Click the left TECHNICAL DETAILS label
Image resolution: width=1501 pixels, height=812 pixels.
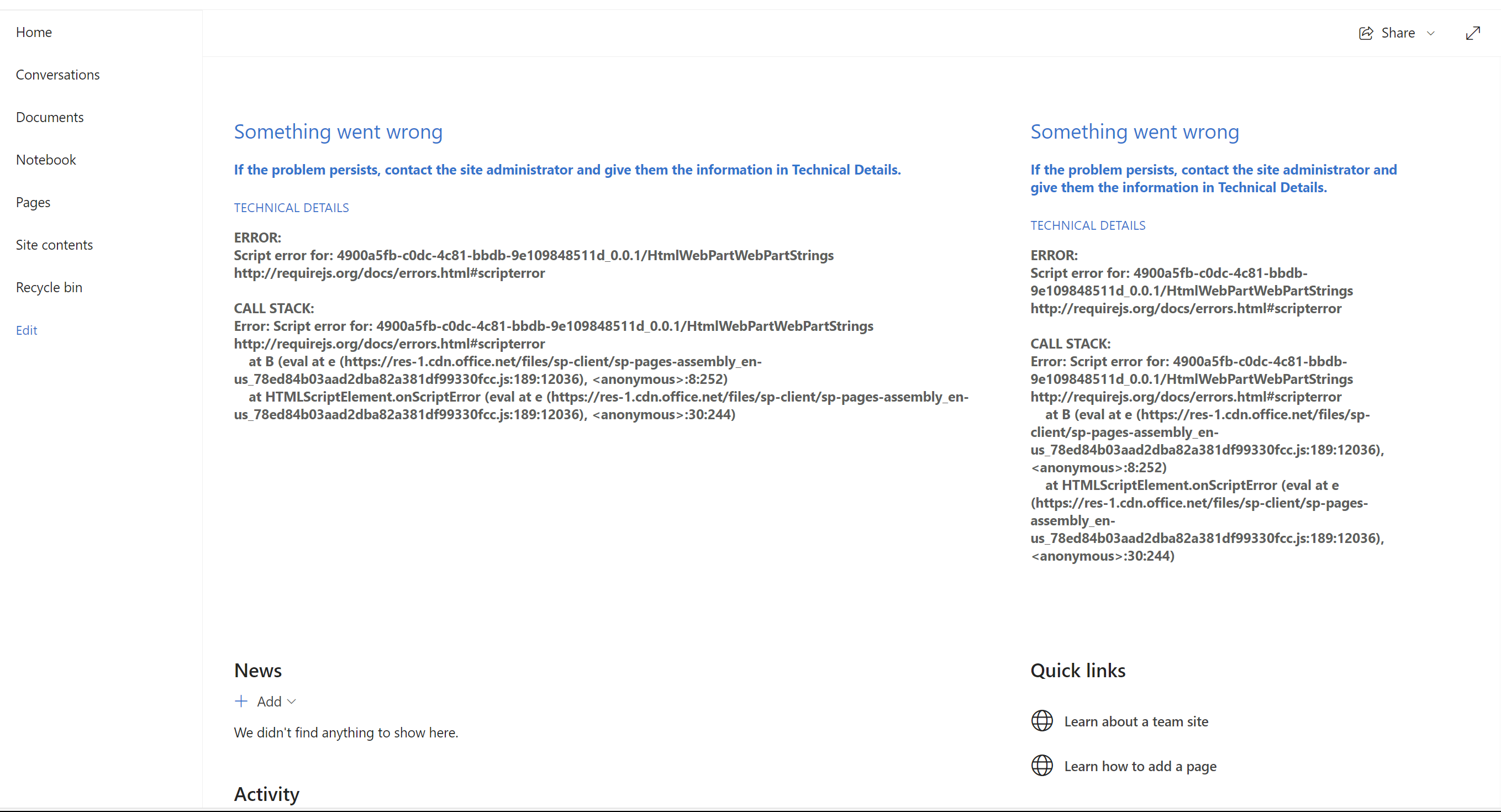point(291,208)
